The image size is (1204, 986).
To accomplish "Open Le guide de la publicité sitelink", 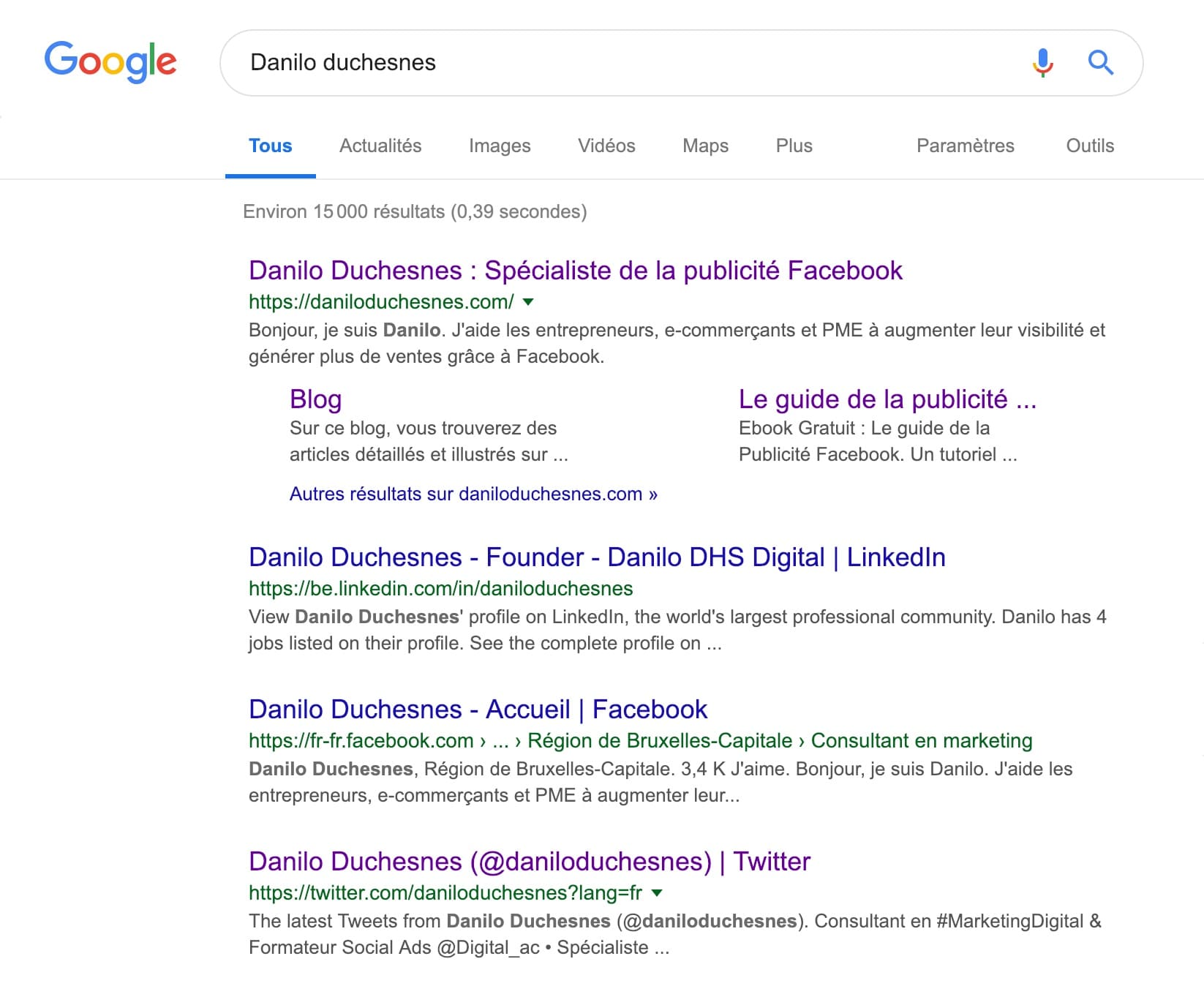I will (x=887, y=399).
